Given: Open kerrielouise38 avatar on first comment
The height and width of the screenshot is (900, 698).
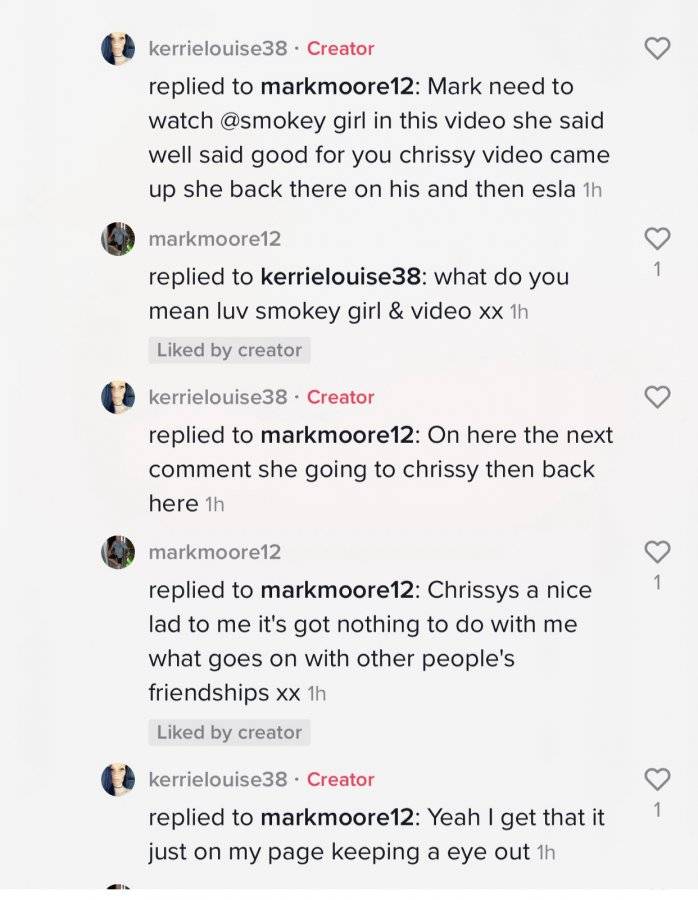Looking at the screenshot, I should (x=118, y=49).
